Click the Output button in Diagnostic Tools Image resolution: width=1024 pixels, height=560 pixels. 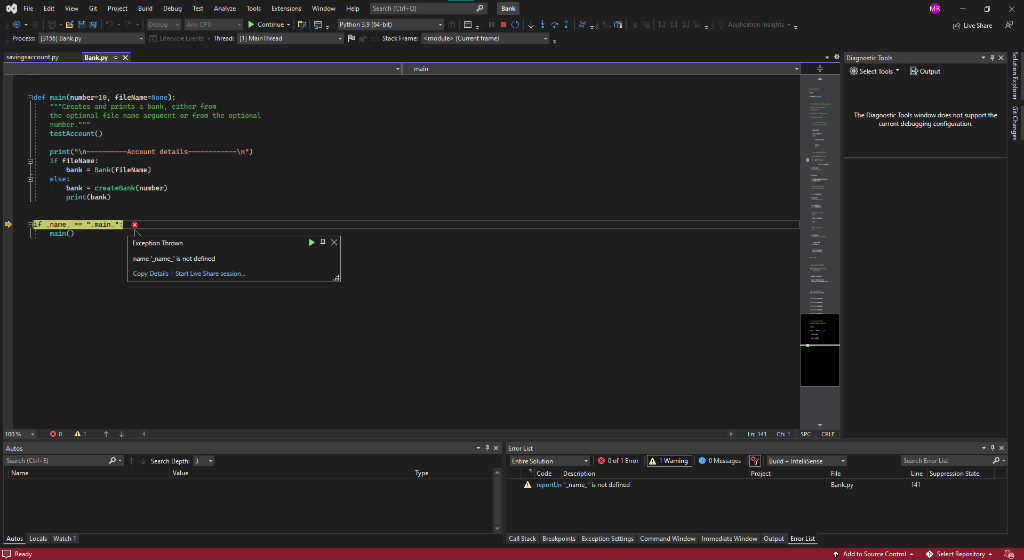pyautogui.click(x=925, y=71)
